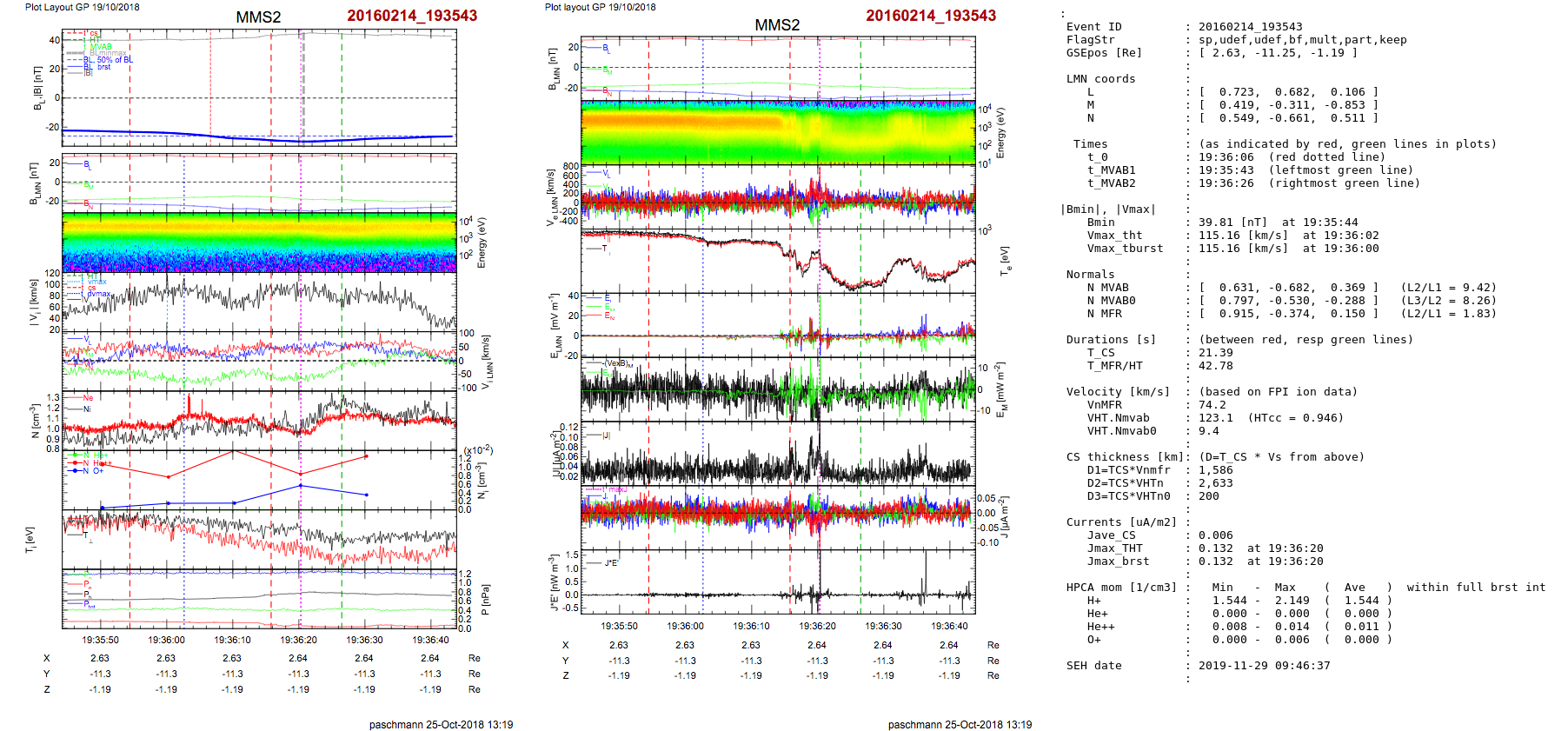1568x731 pixels.
Task: Click the J*E legend in the bottom right panel
Action: [x=611, y=563]
